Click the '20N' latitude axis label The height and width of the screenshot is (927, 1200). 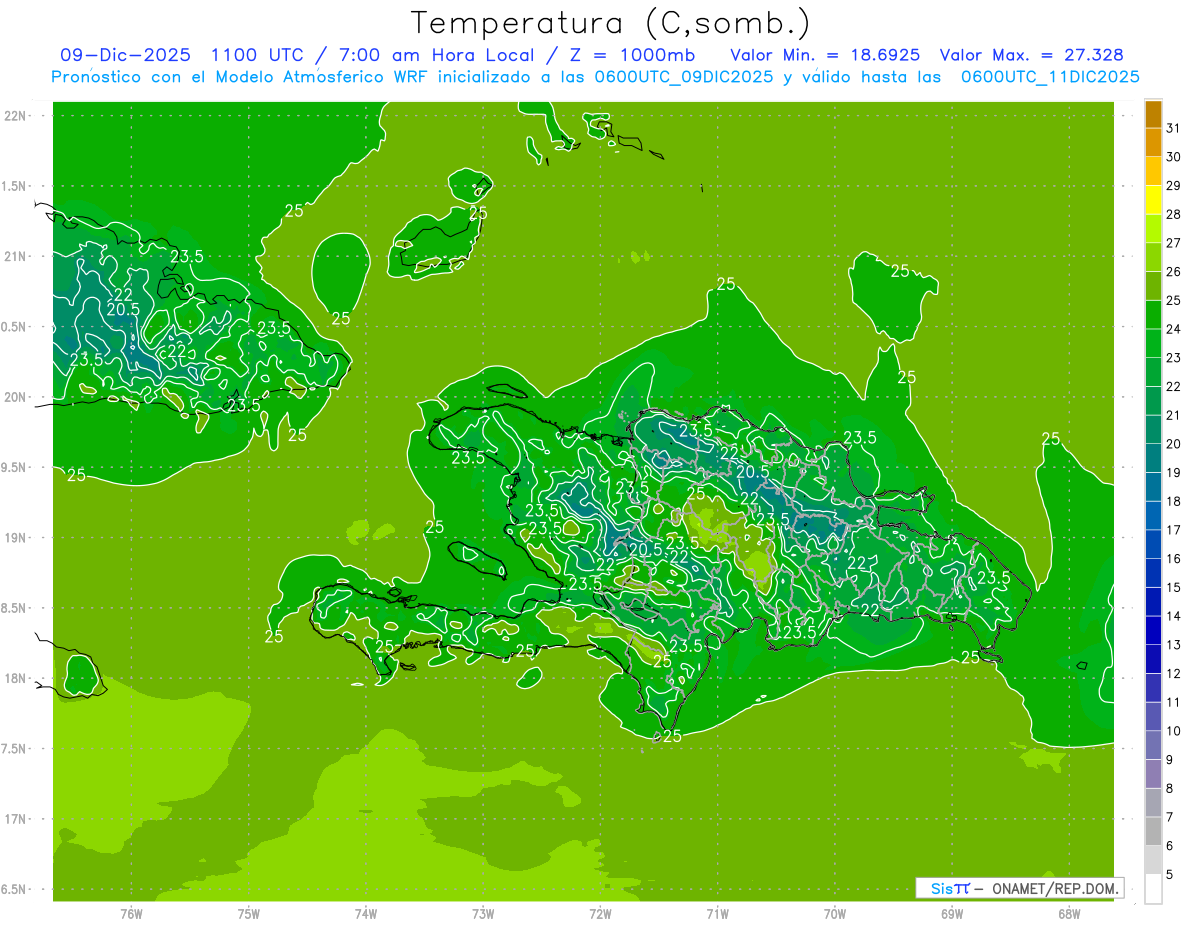click(17, 397)
